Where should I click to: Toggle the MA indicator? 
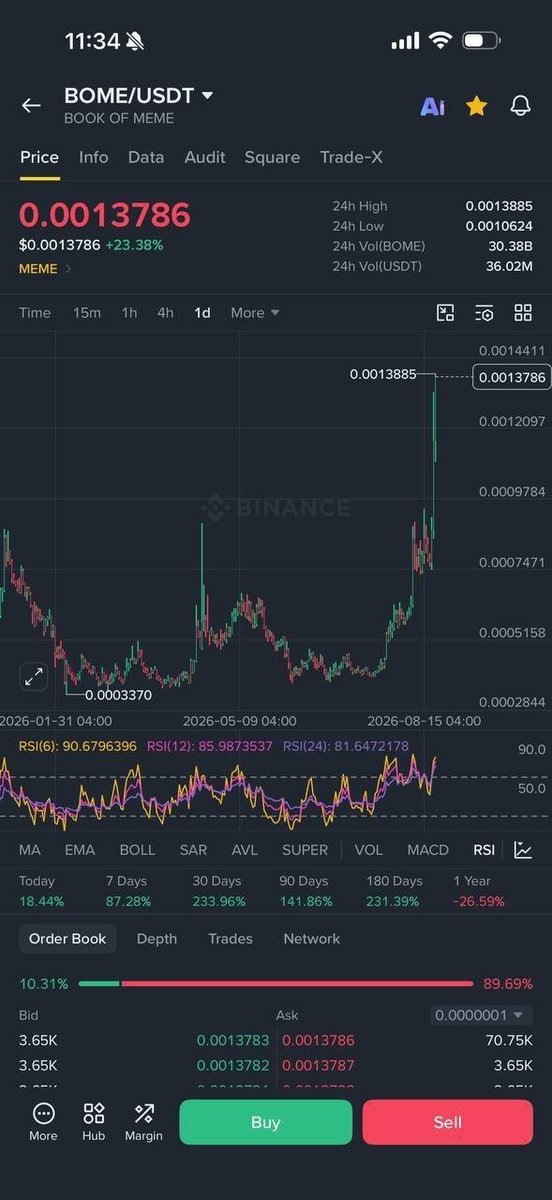[x=30, y=850]
